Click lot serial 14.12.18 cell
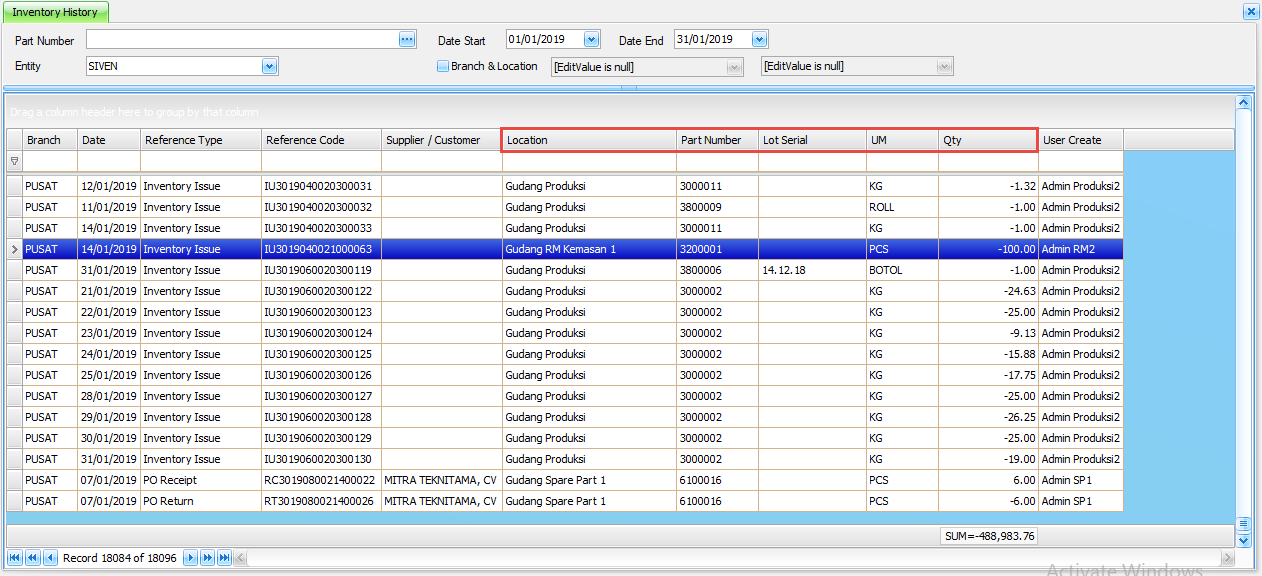The height and width of the screenshot is (576, 1262). pyautogui.click(x=812, y=270)
